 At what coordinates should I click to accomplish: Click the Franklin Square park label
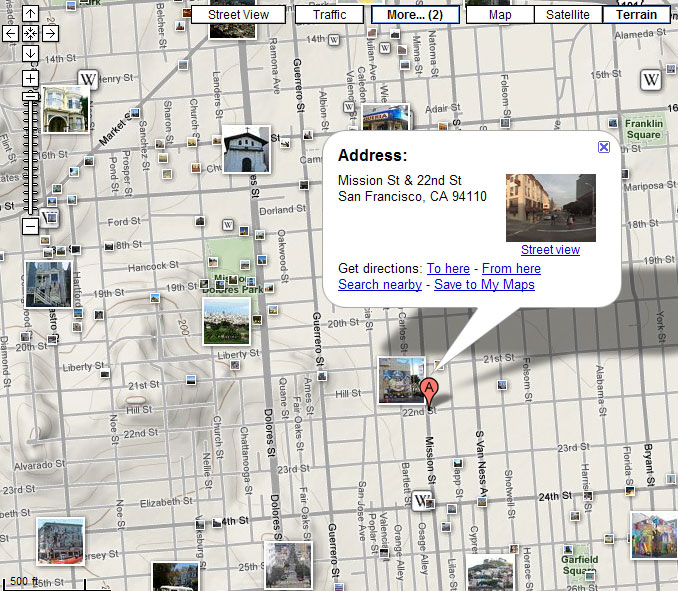pyautogui.click(x=643, y=129)
